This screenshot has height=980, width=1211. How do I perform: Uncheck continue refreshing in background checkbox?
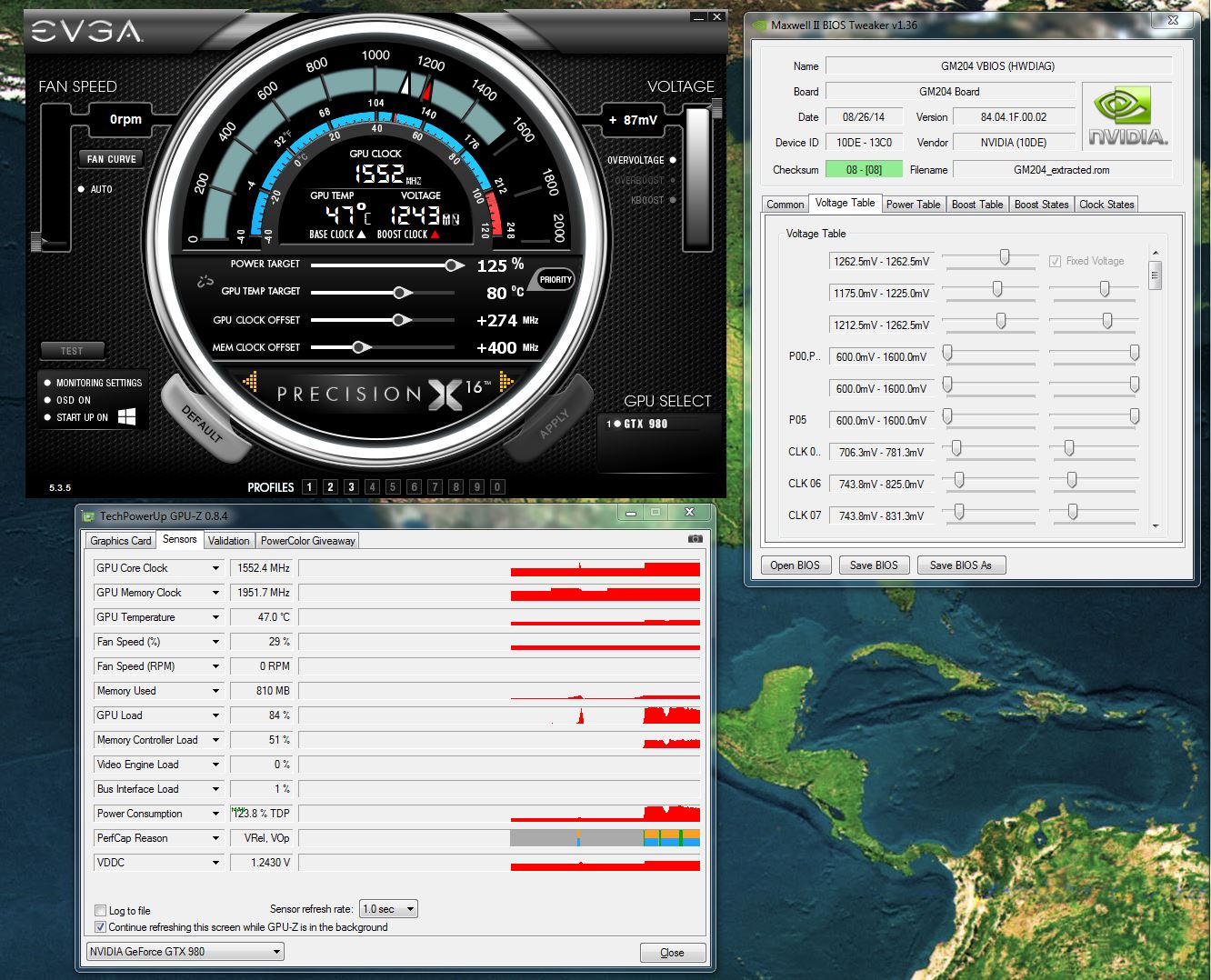101,927
